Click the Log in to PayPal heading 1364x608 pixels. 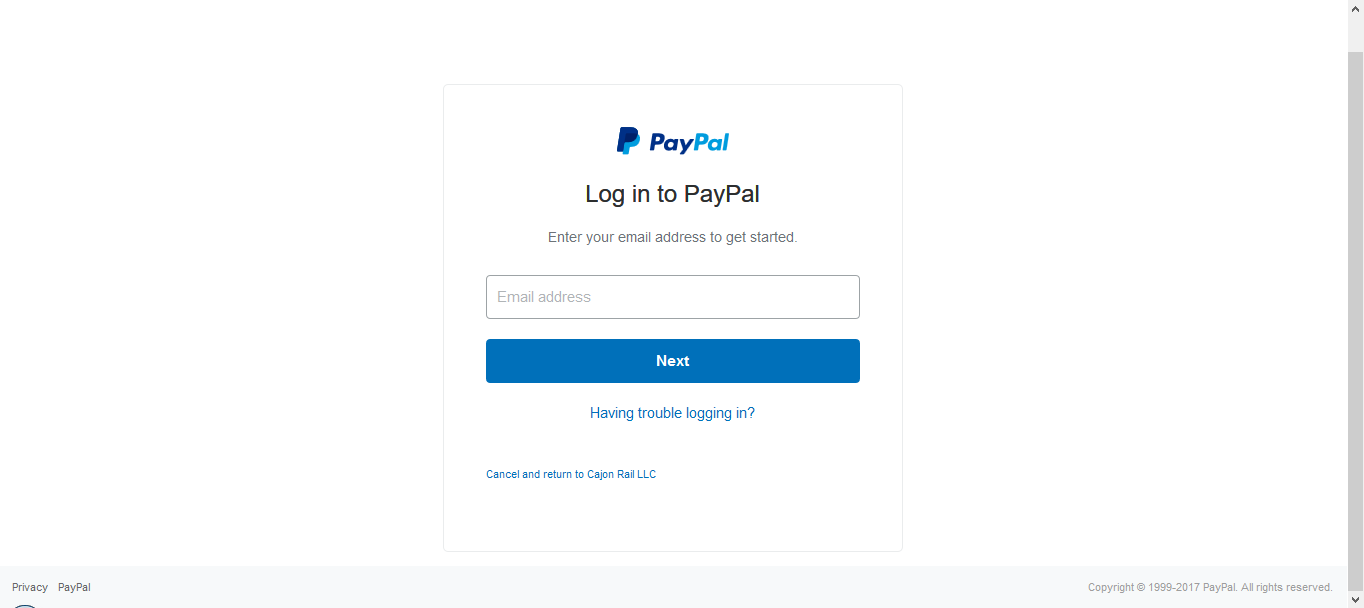(x=672, y=194)
